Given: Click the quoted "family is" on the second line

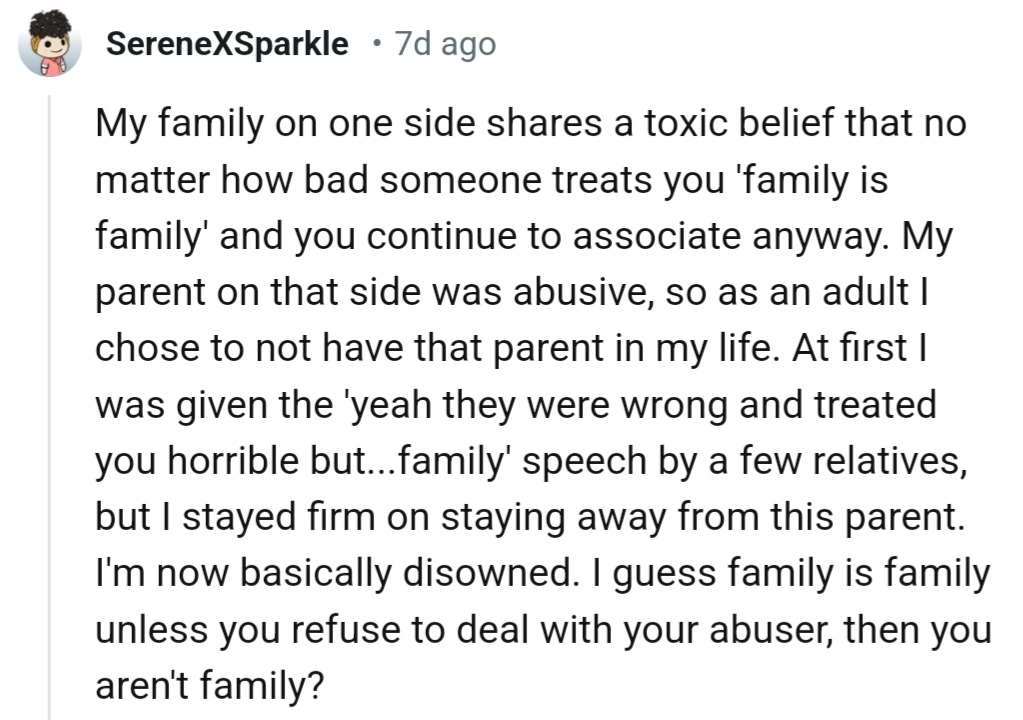Looking at the screenshot, I should tap(800, 183).
